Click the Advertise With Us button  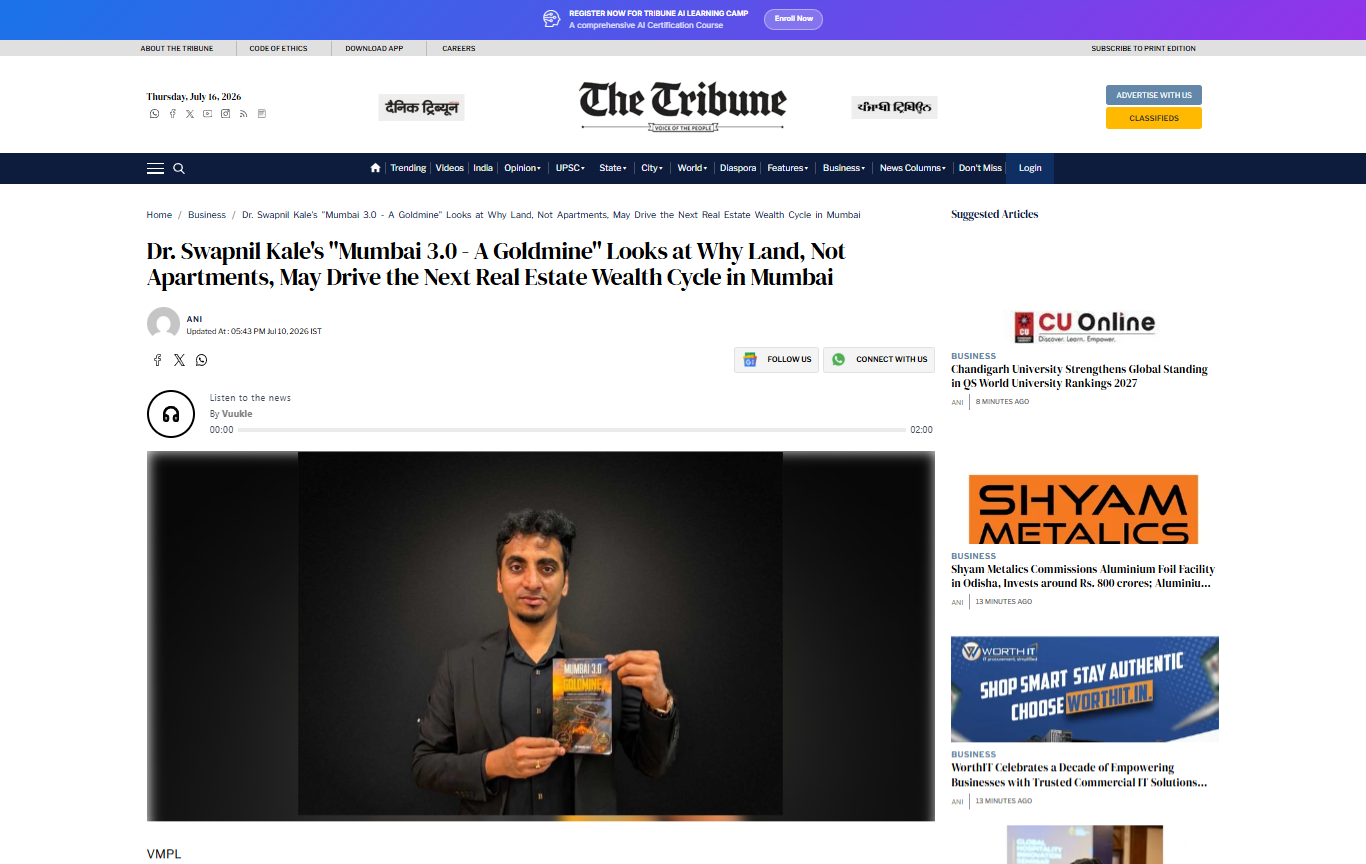click(x=1154, y=95)
